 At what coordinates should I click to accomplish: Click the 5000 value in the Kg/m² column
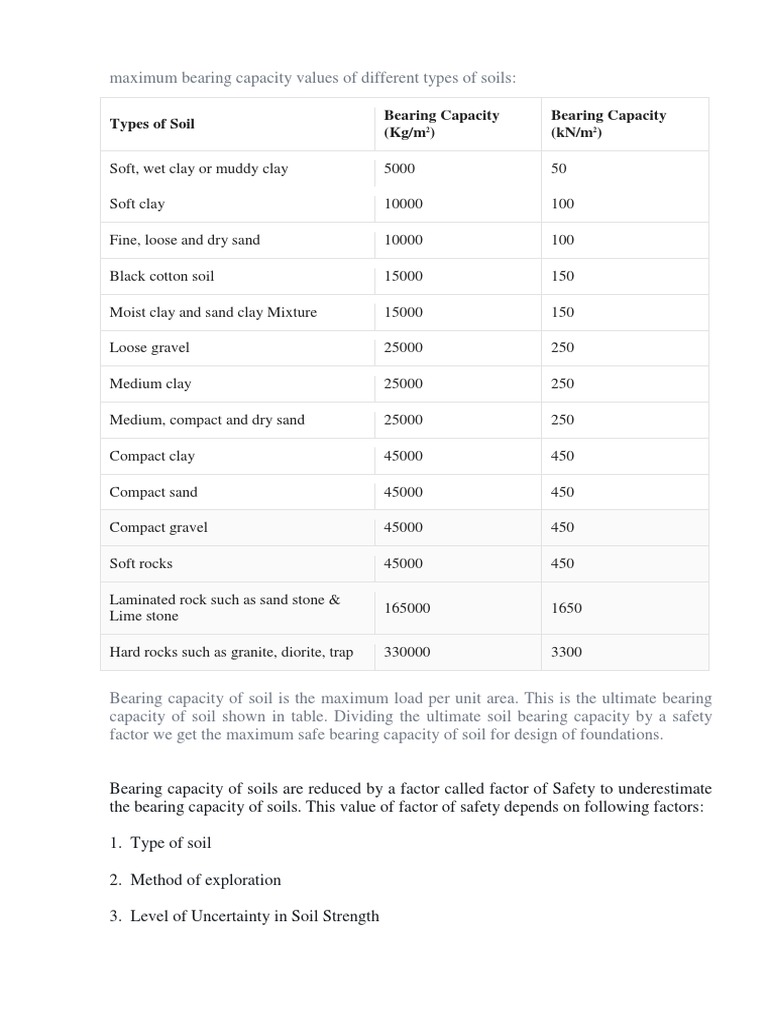(x=399, y=168)
